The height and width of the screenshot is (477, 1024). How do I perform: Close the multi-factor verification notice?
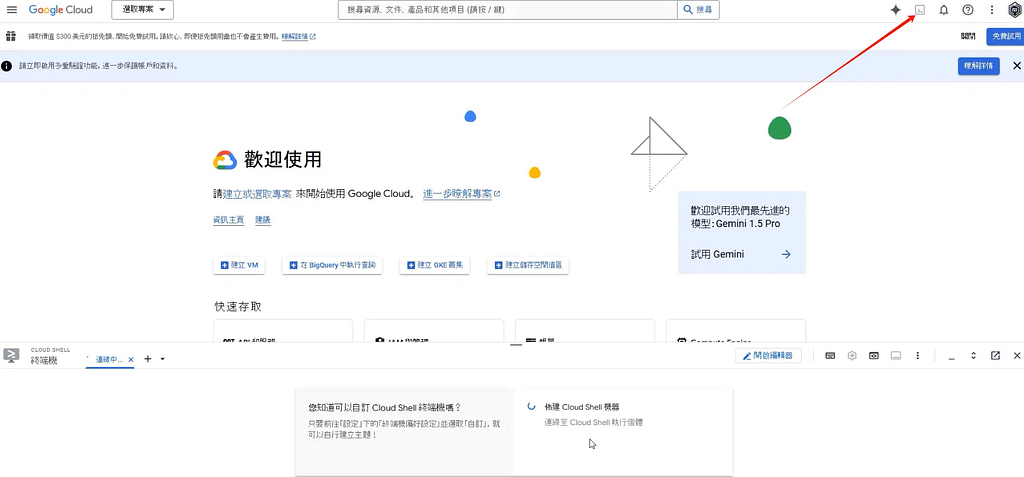1016,66
